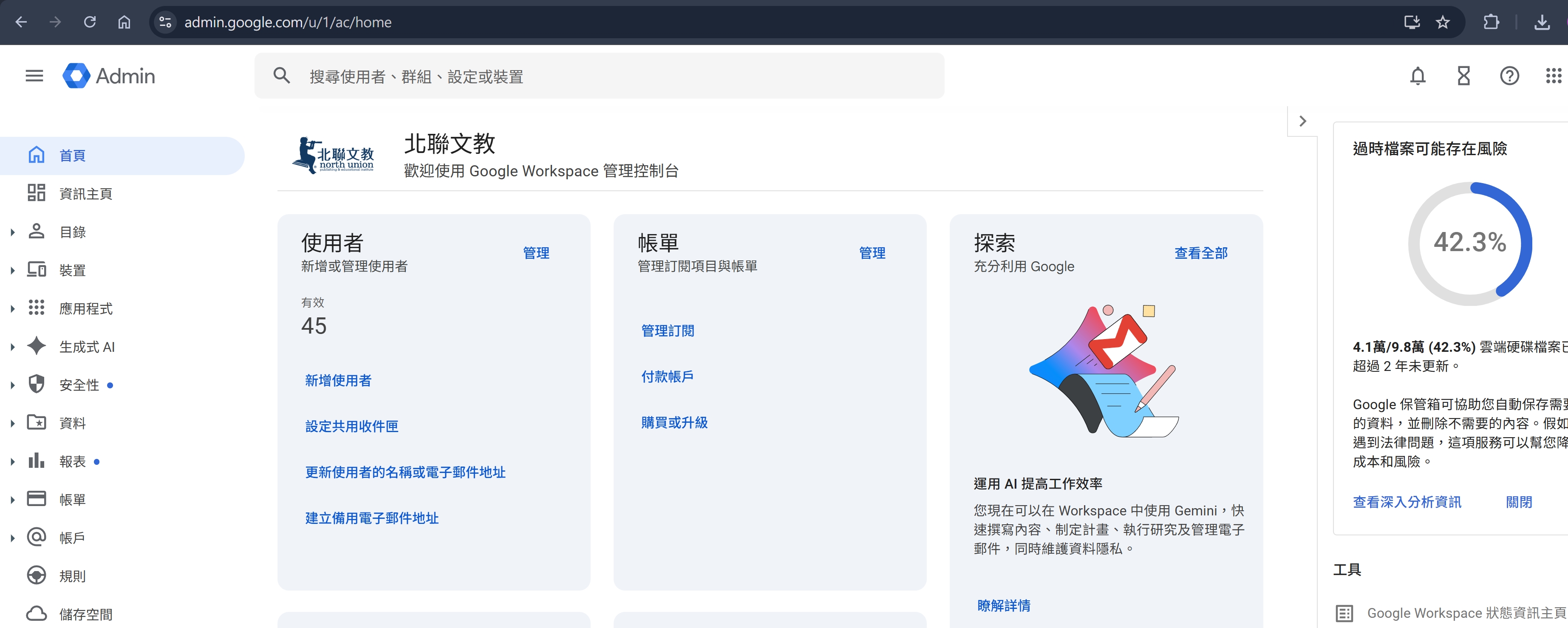
Task: Open the main hamburger menu
Action: coord(34,76)
